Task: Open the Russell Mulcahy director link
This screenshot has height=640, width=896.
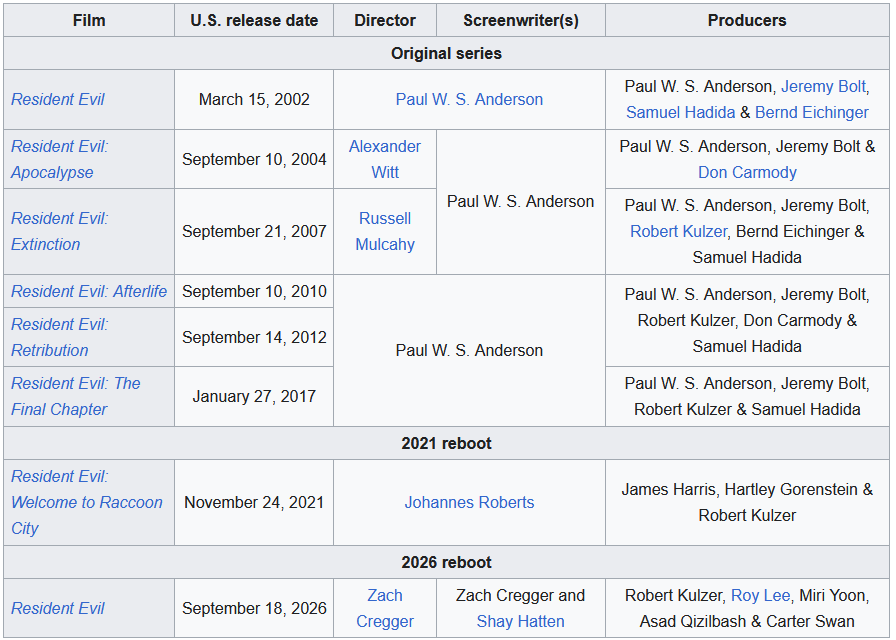Action: tap(385, 231)
